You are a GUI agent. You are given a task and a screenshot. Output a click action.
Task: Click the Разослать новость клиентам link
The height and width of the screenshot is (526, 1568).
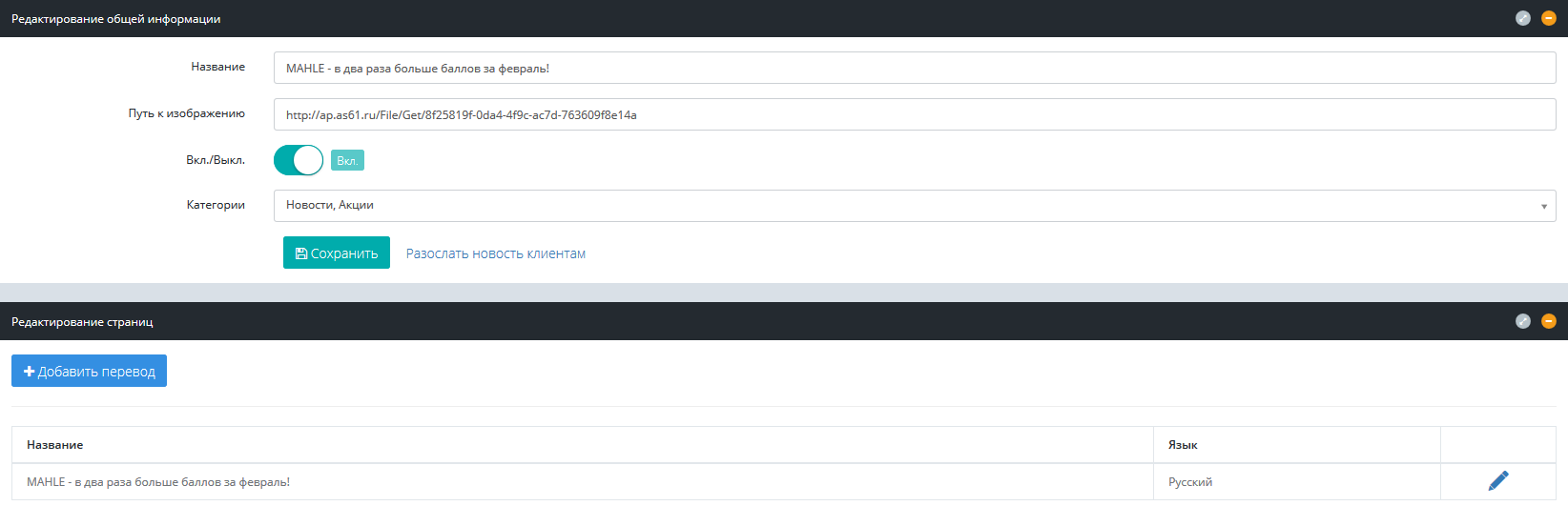496,253
